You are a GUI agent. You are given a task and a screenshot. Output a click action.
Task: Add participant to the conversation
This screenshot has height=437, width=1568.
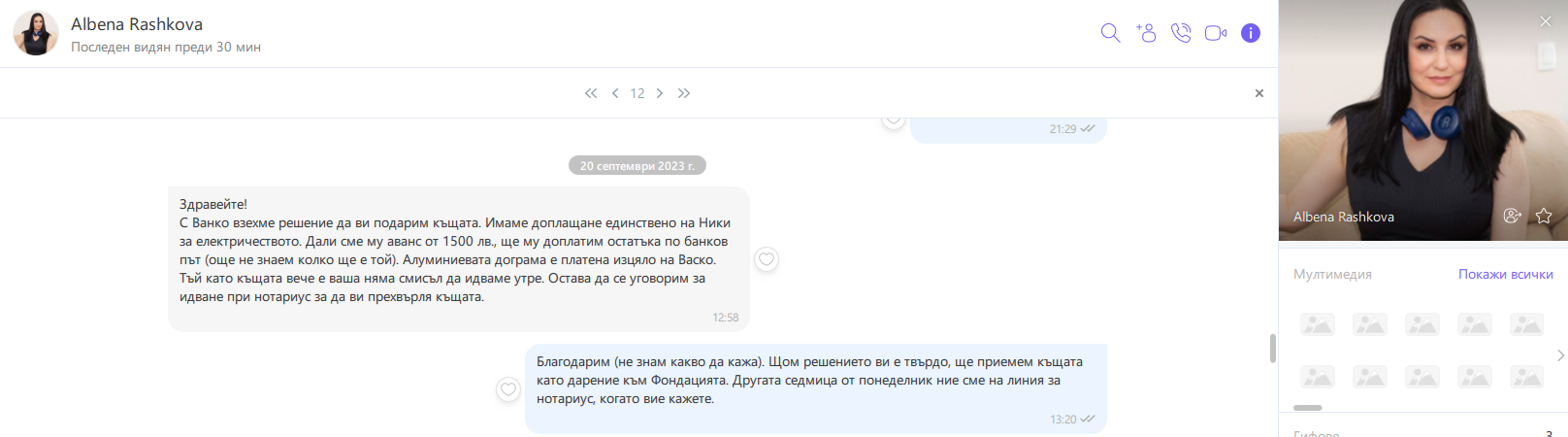(x=1146, y=33)
